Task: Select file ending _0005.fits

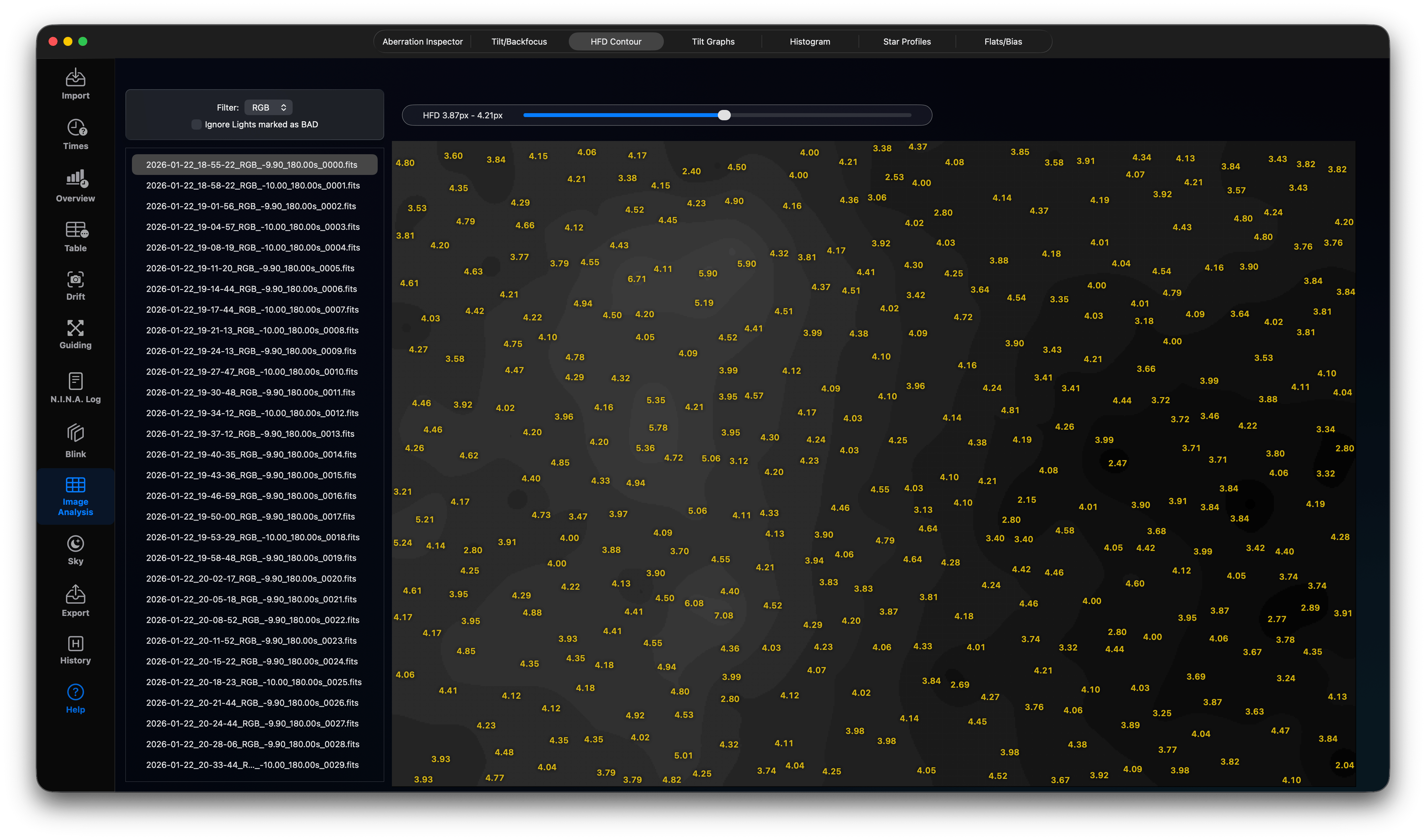Action: (x=255, y=268)
